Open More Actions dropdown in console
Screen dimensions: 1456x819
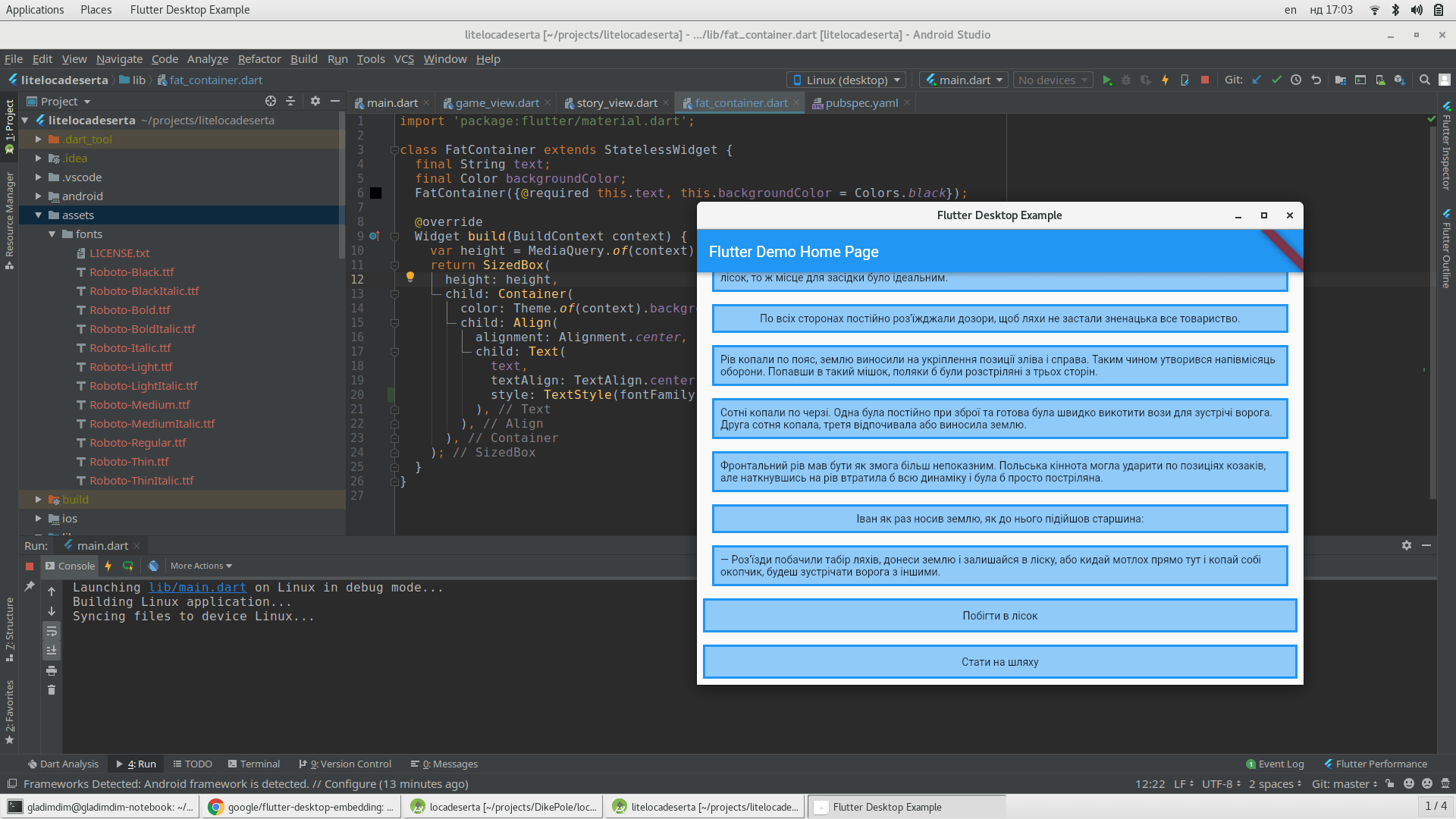201,566
